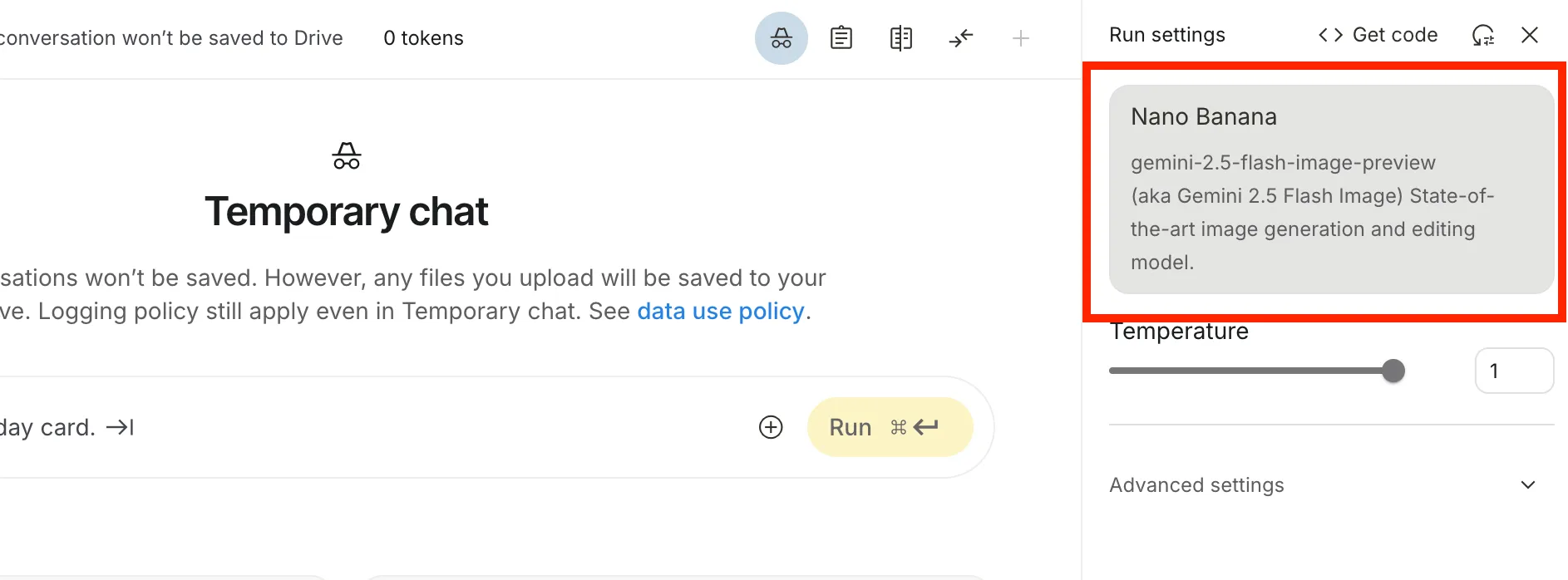The image size is (1568, 580).
Task: Open the data use policy link
Action: [x=721, y=312]
